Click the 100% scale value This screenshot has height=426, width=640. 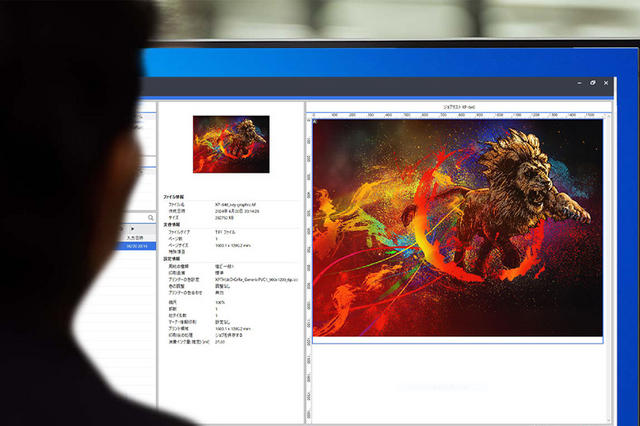click(x=220, y=302)
